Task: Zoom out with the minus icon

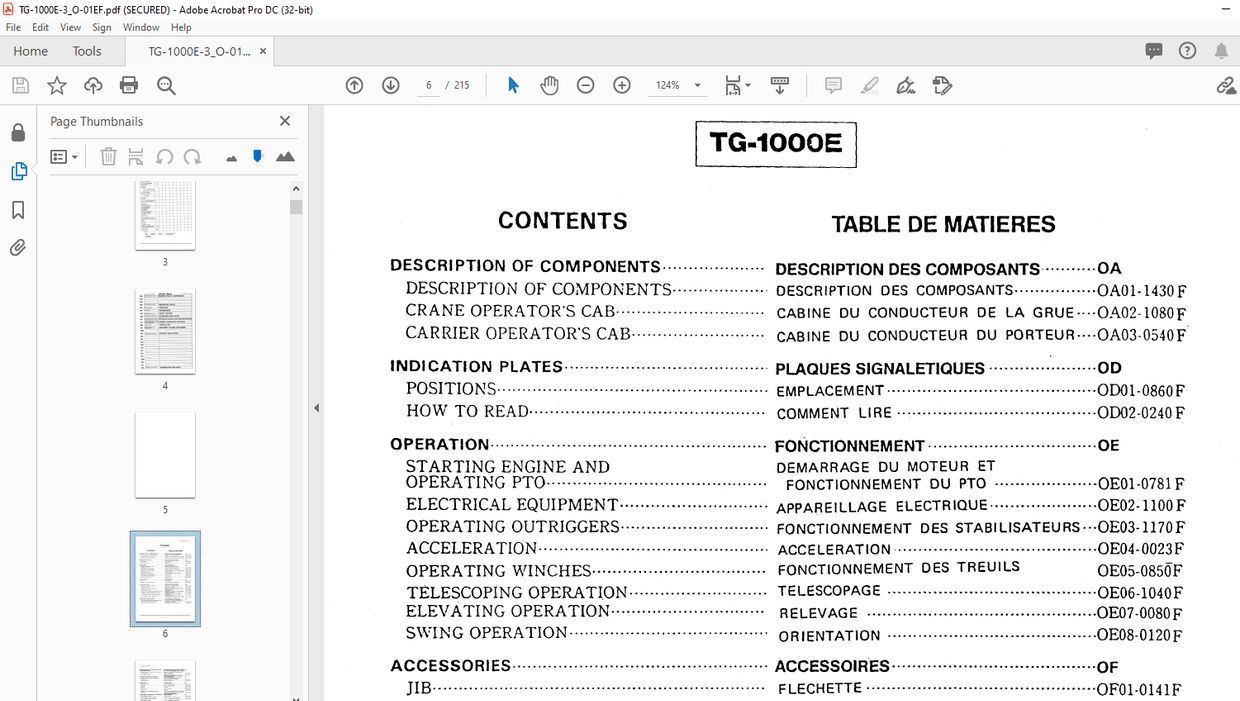Action: coord(586,86)
